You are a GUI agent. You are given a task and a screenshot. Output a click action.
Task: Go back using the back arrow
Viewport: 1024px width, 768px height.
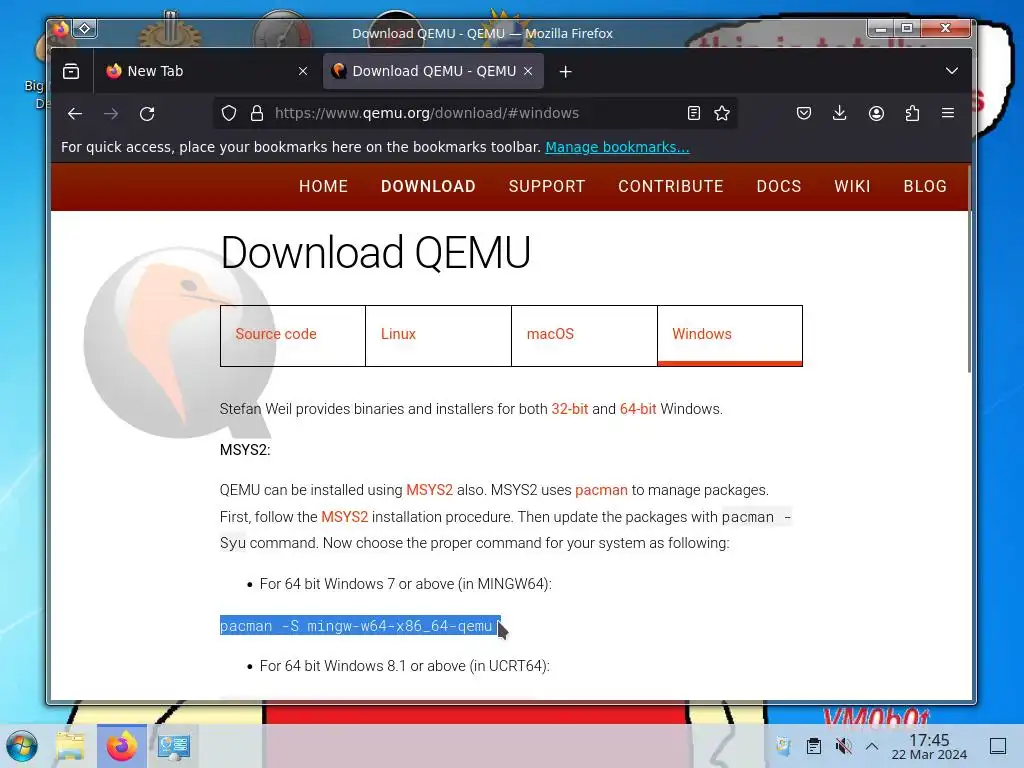pyautogui.click(x=75, y=114)
